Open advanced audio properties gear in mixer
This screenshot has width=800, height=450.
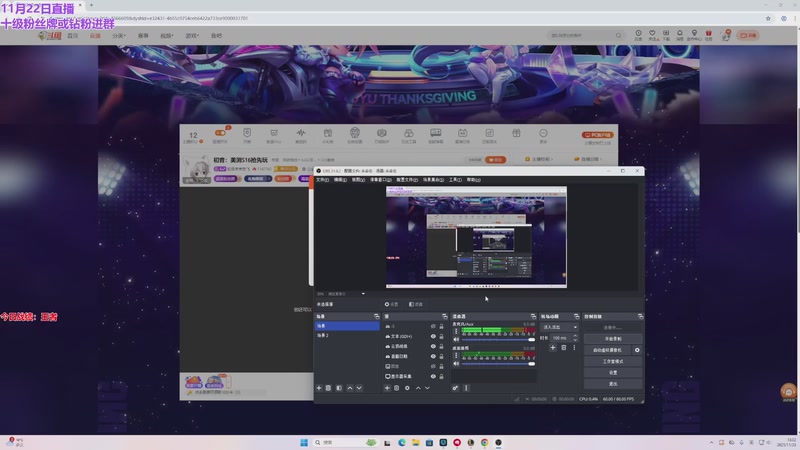pos(455,388)
